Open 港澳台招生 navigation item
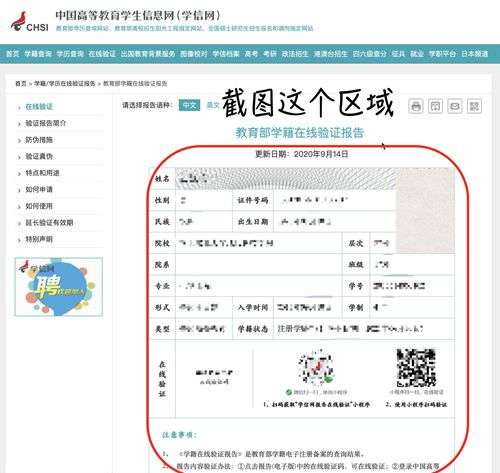 coord(330,54)
